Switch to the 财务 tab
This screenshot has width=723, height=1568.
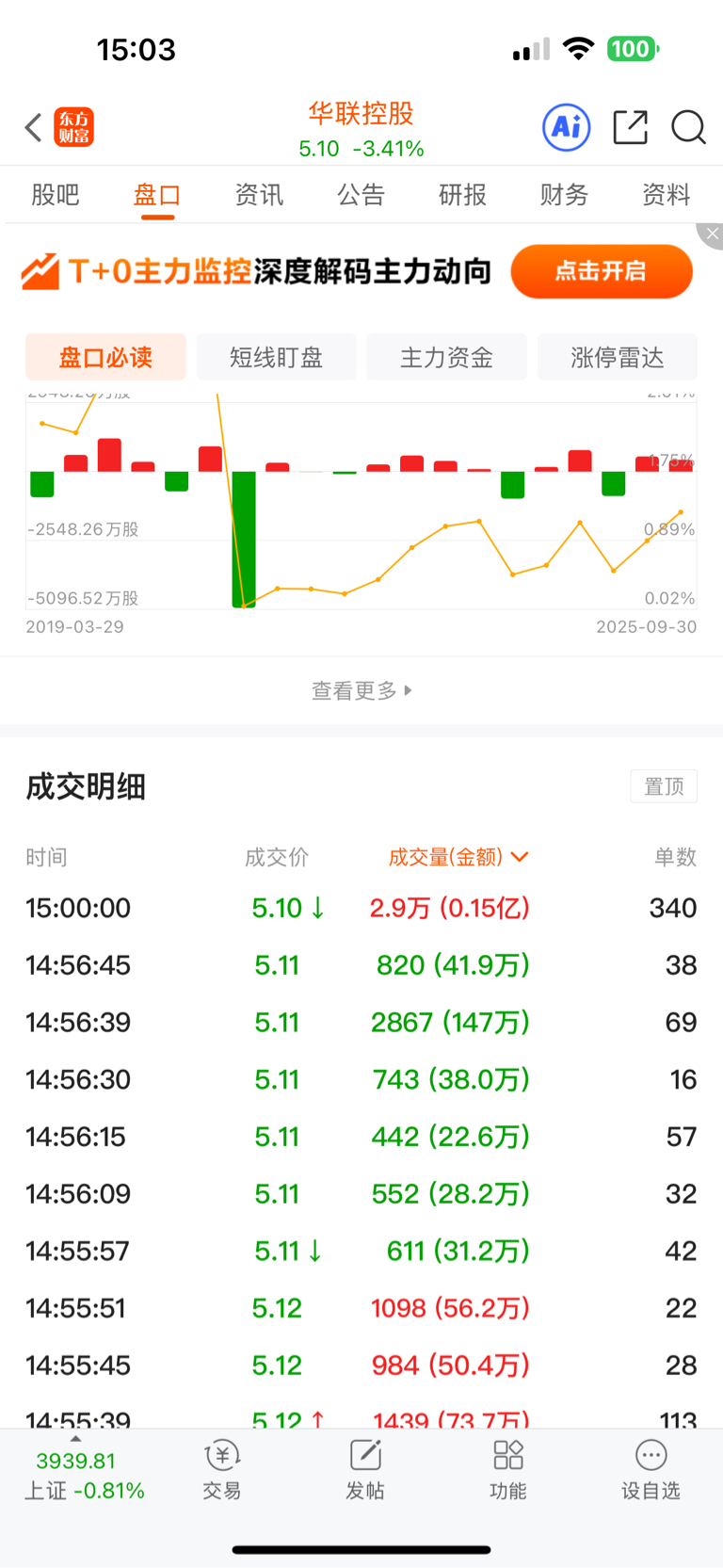(x=565, y=195)
